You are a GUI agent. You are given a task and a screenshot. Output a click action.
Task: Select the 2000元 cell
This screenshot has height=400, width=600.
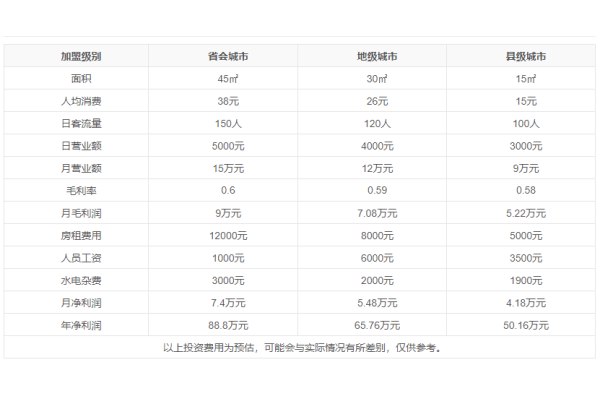pyautogui.click(x=372, y=280)
